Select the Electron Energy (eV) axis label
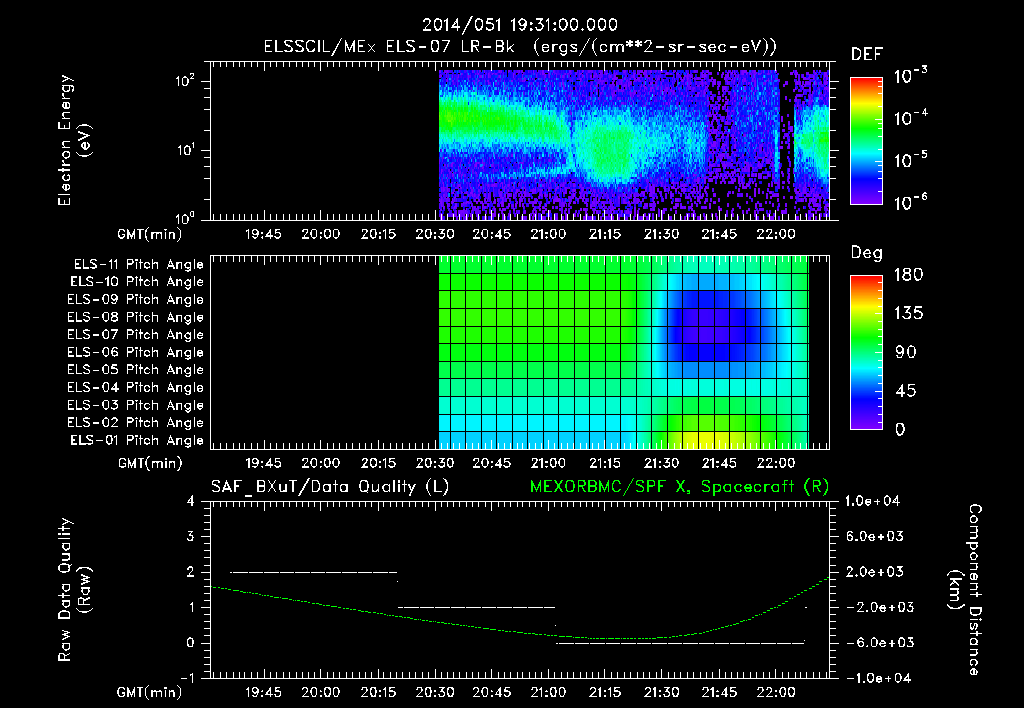The height and width of the screenshot is (708, 1024). coord(74,140)
